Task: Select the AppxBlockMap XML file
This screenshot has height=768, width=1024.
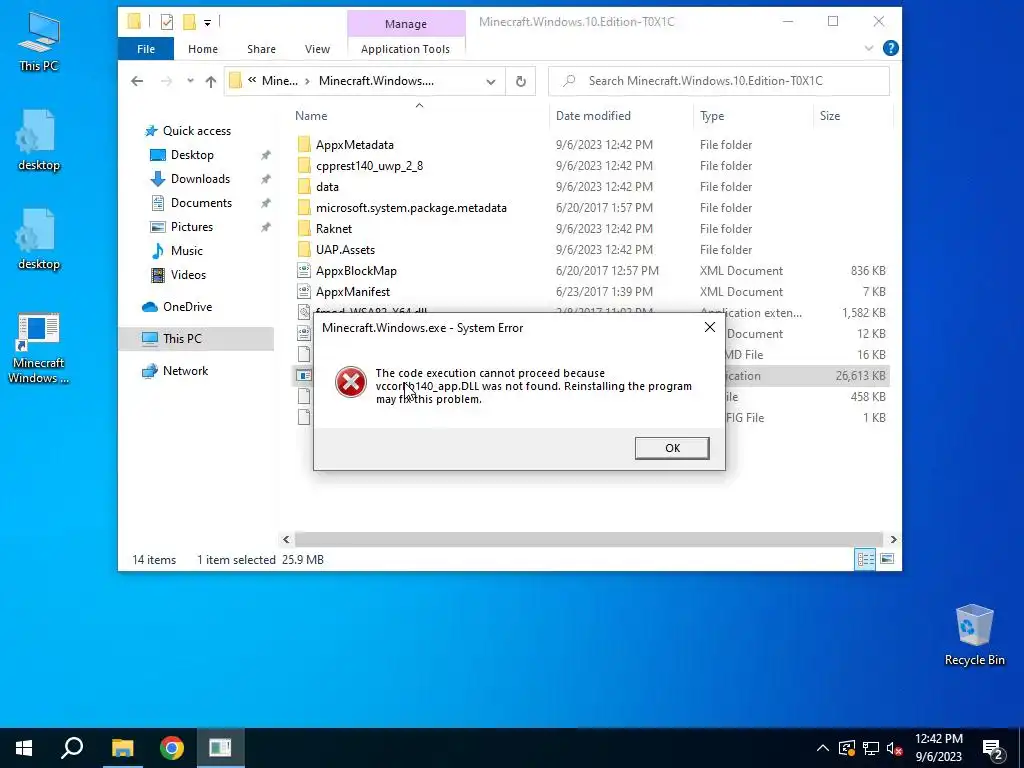Action: (x=356, y=270)
